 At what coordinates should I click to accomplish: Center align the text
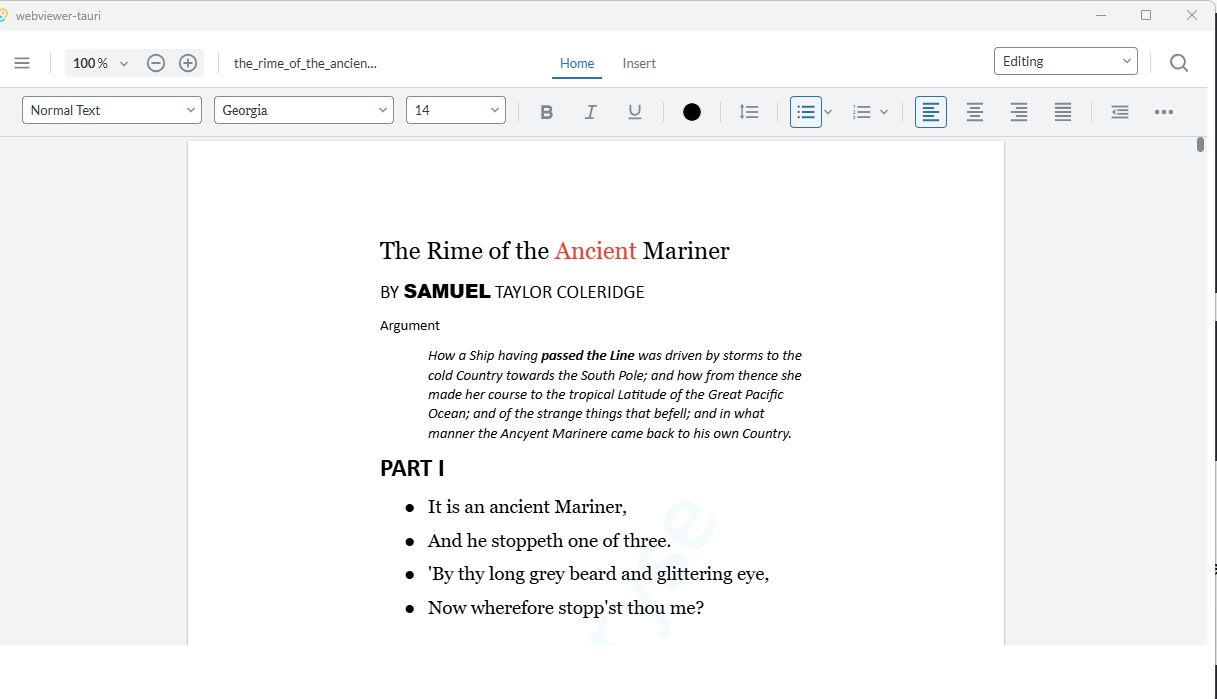coord(975,112)
